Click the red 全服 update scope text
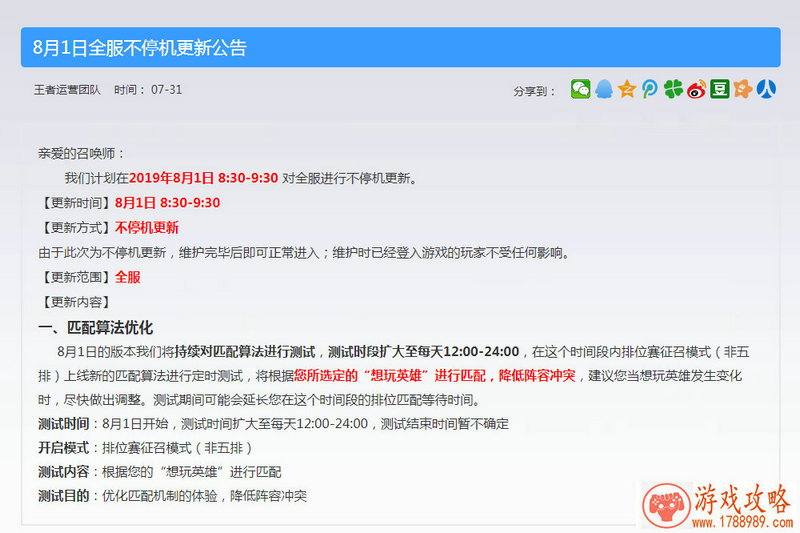This screenshot has height=533, width=800. click(127, 277)
